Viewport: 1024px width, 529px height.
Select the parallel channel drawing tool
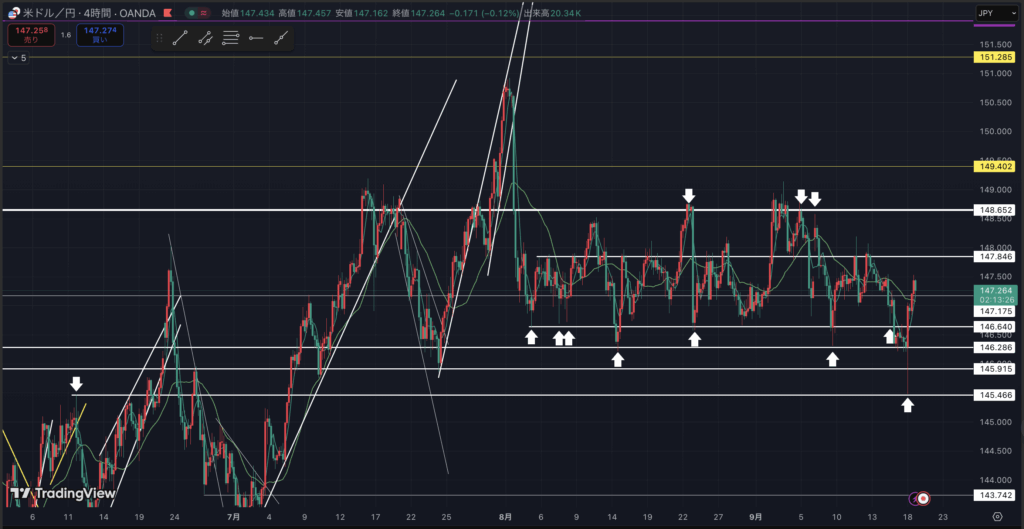tap(205, 38)
